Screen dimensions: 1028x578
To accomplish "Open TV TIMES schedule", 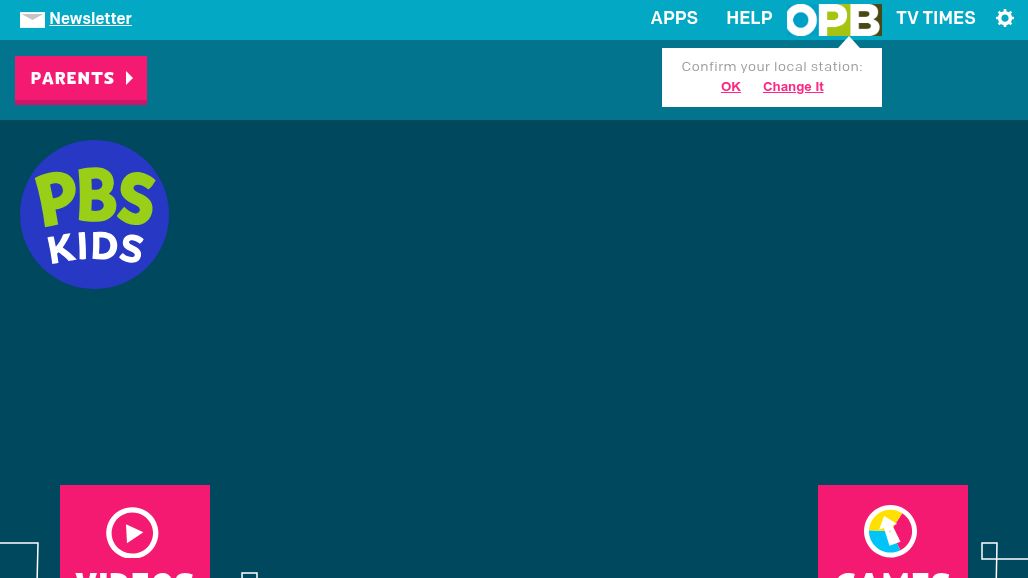I will click(936, 18).
